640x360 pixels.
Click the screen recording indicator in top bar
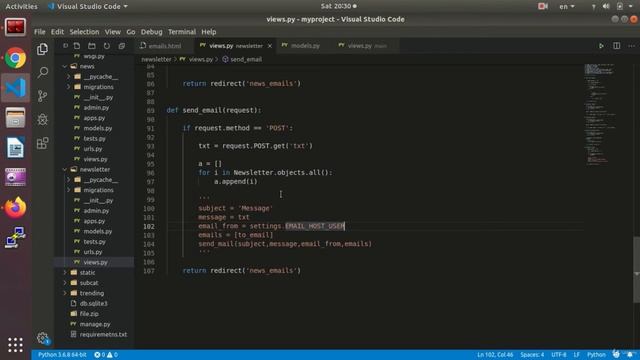(543, 7)
